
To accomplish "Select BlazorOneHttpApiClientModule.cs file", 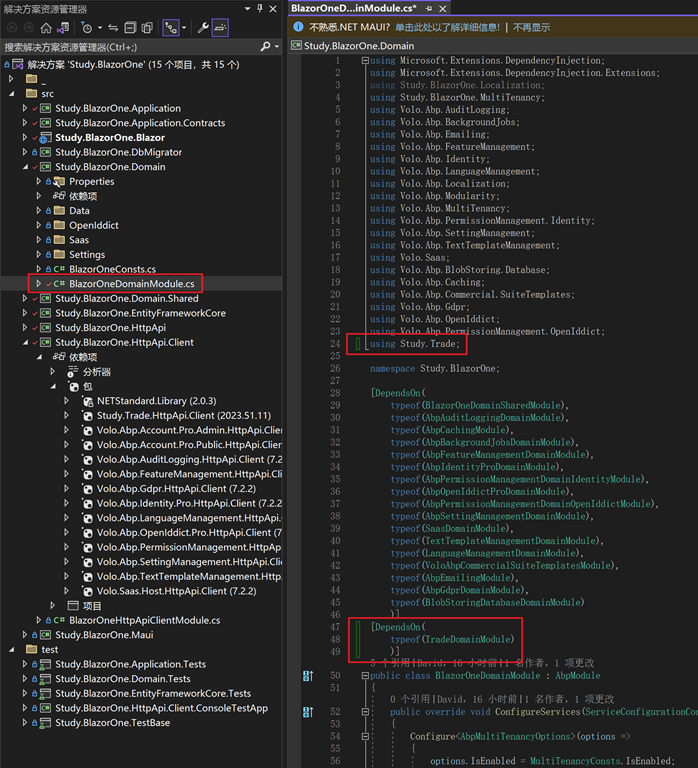I will point(144,621).
